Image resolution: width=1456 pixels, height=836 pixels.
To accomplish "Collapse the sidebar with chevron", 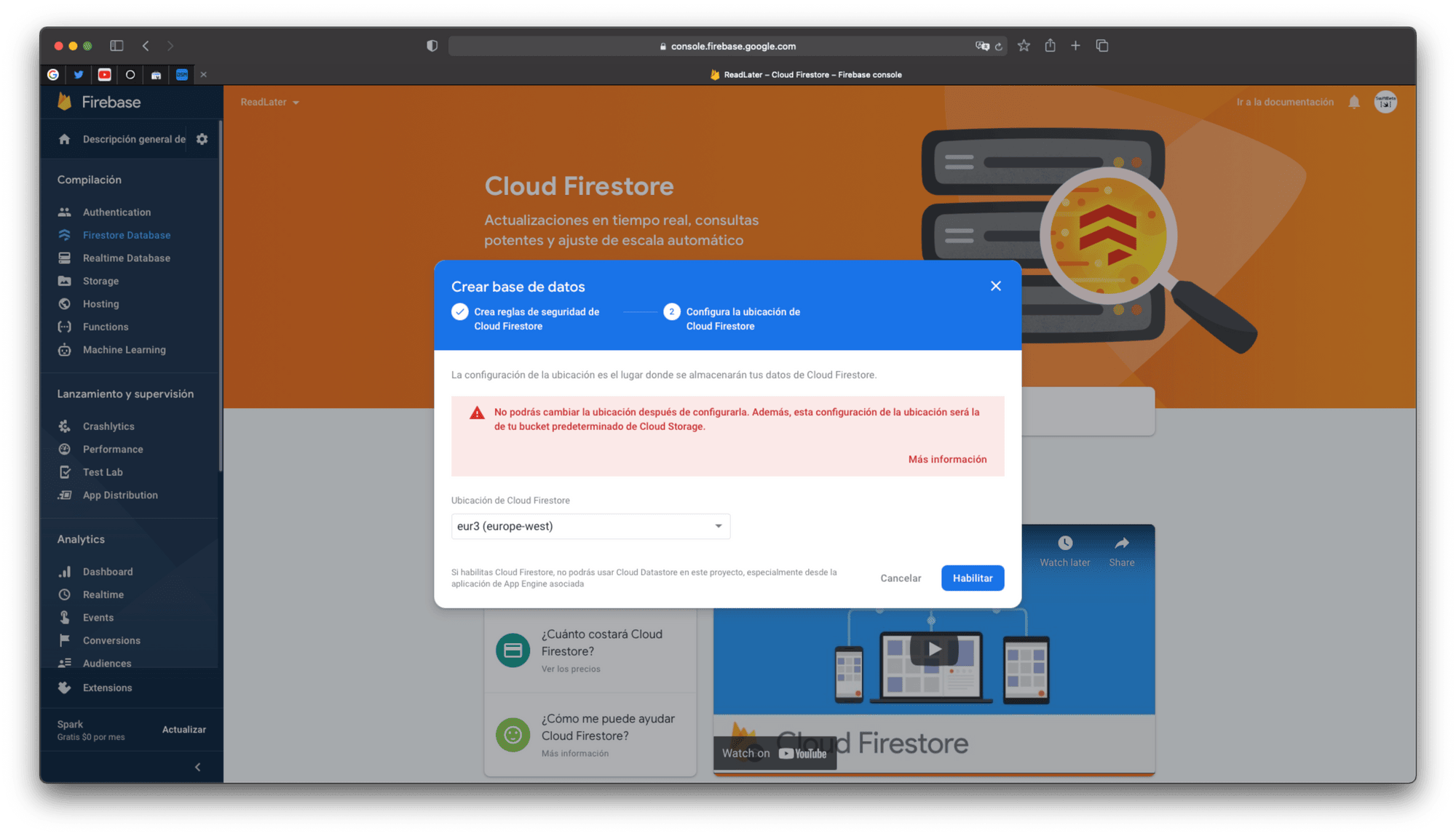I will tap(197, 767).
